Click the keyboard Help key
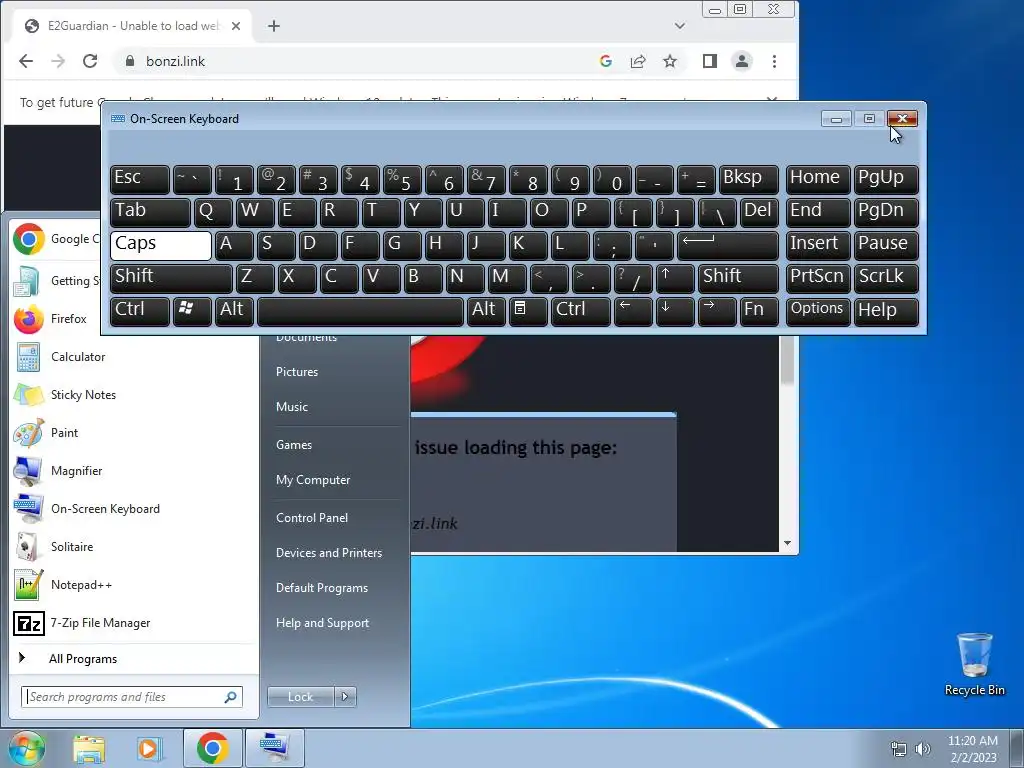Image resolution: width=1024 pixels, height=768 pixels. (886, 312)
